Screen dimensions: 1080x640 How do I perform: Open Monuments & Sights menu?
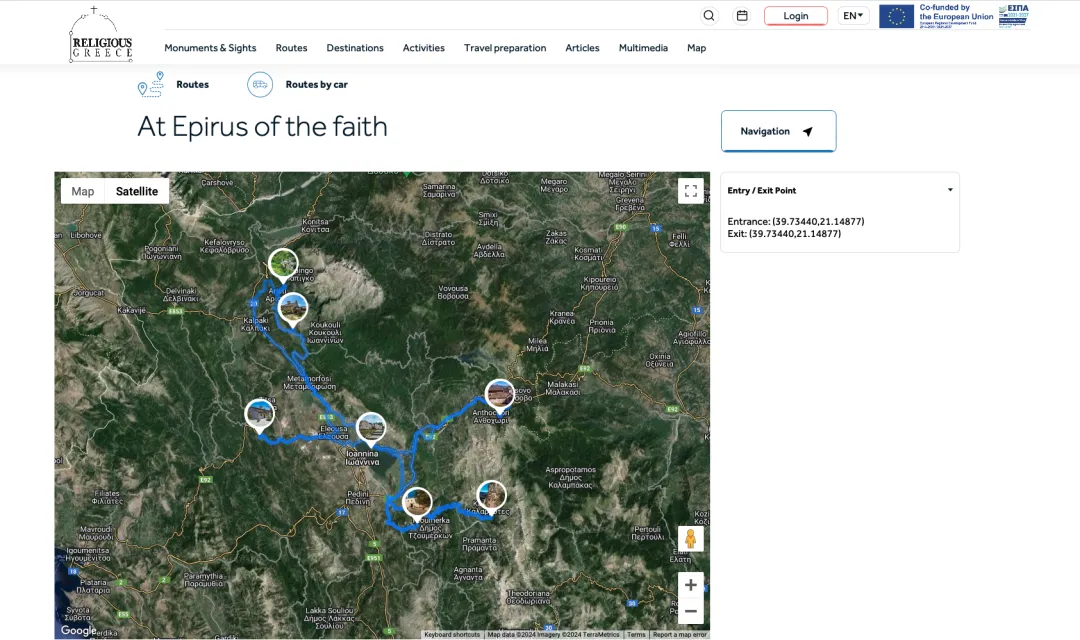(210, 48)
